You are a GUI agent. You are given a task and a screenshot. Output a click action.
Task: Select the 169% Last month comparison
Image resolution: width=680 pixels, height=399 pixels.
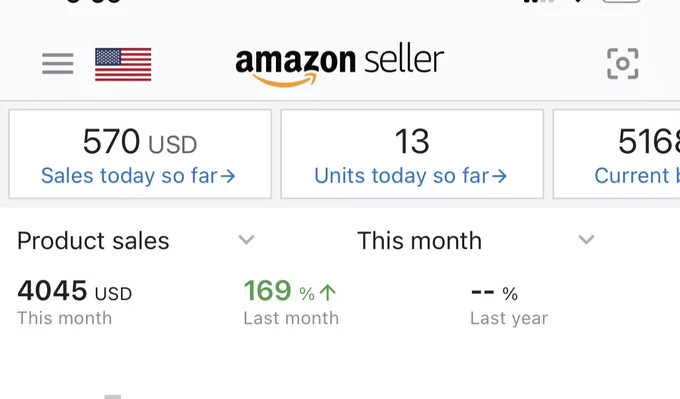pyautogui.click(x=291, y=302)
